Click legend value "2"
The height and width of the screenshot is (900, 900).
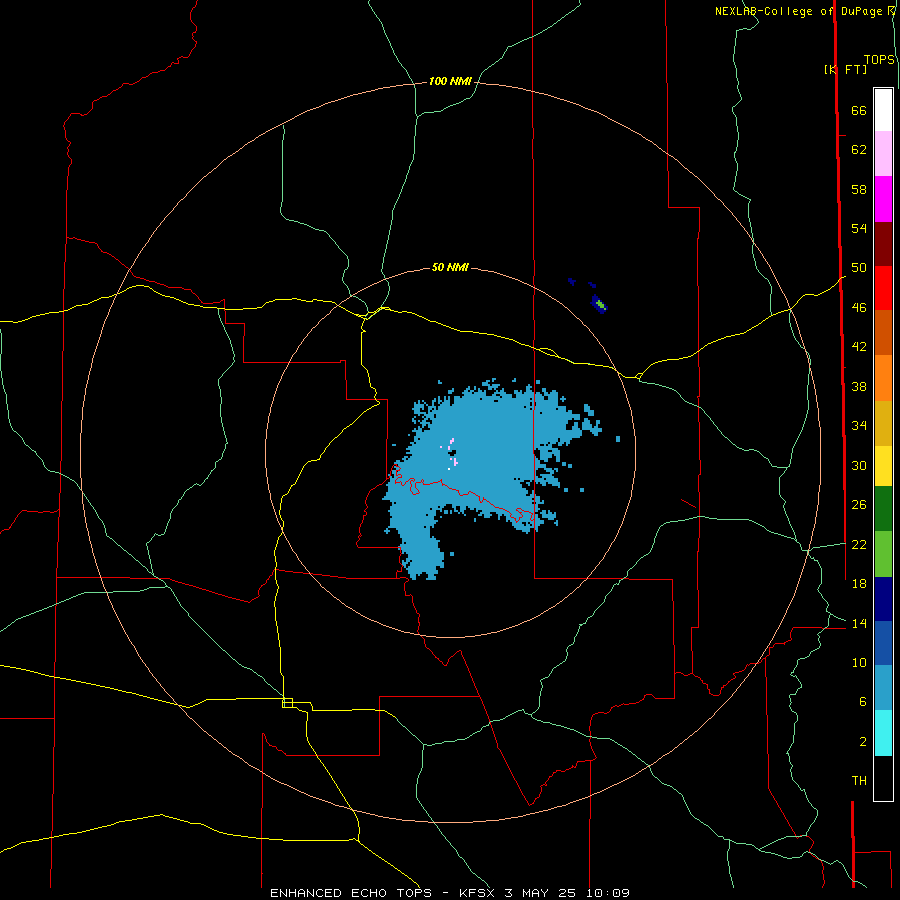[863, 742]
